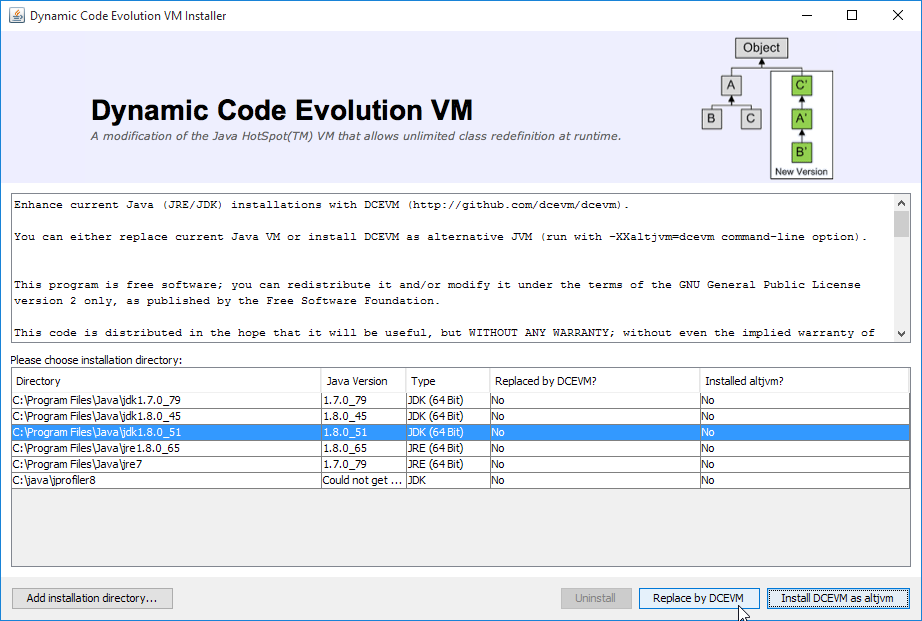Click the Java Version column header
The height and width of the screenshot is (621, 922).
pos(362,381)
